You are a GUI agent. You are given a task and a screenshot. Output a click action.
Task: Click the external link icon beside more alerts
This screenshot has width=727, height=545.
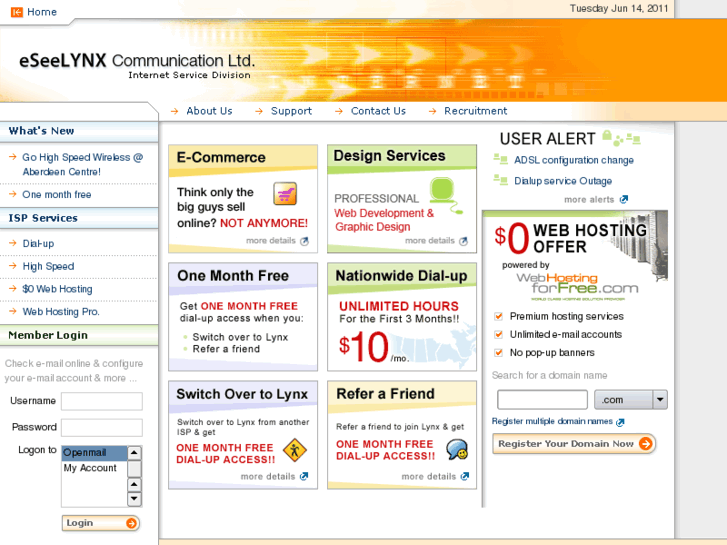pos(624,199)
